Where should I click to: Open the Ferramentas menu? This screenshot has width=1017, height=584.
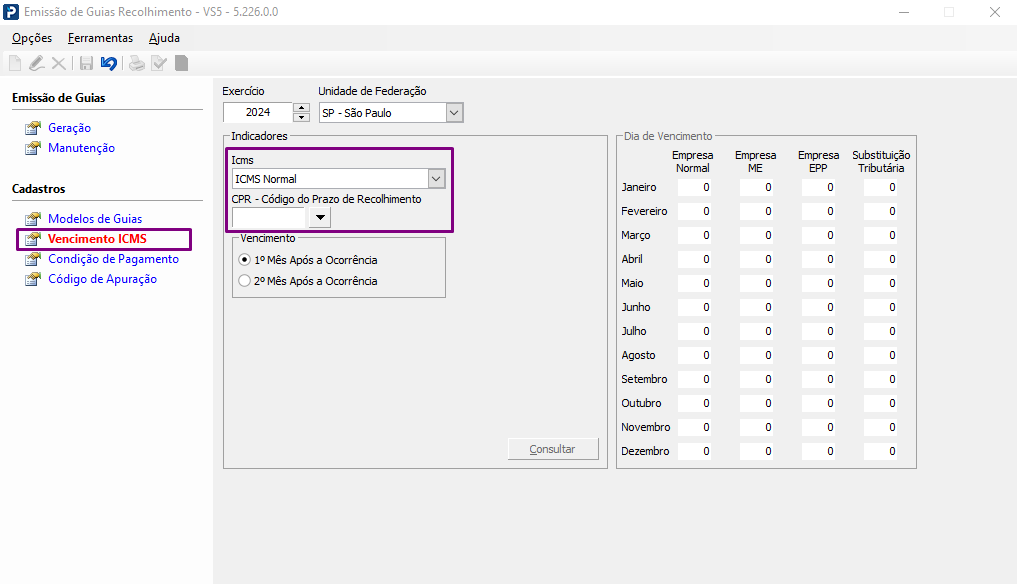[101, 38]
